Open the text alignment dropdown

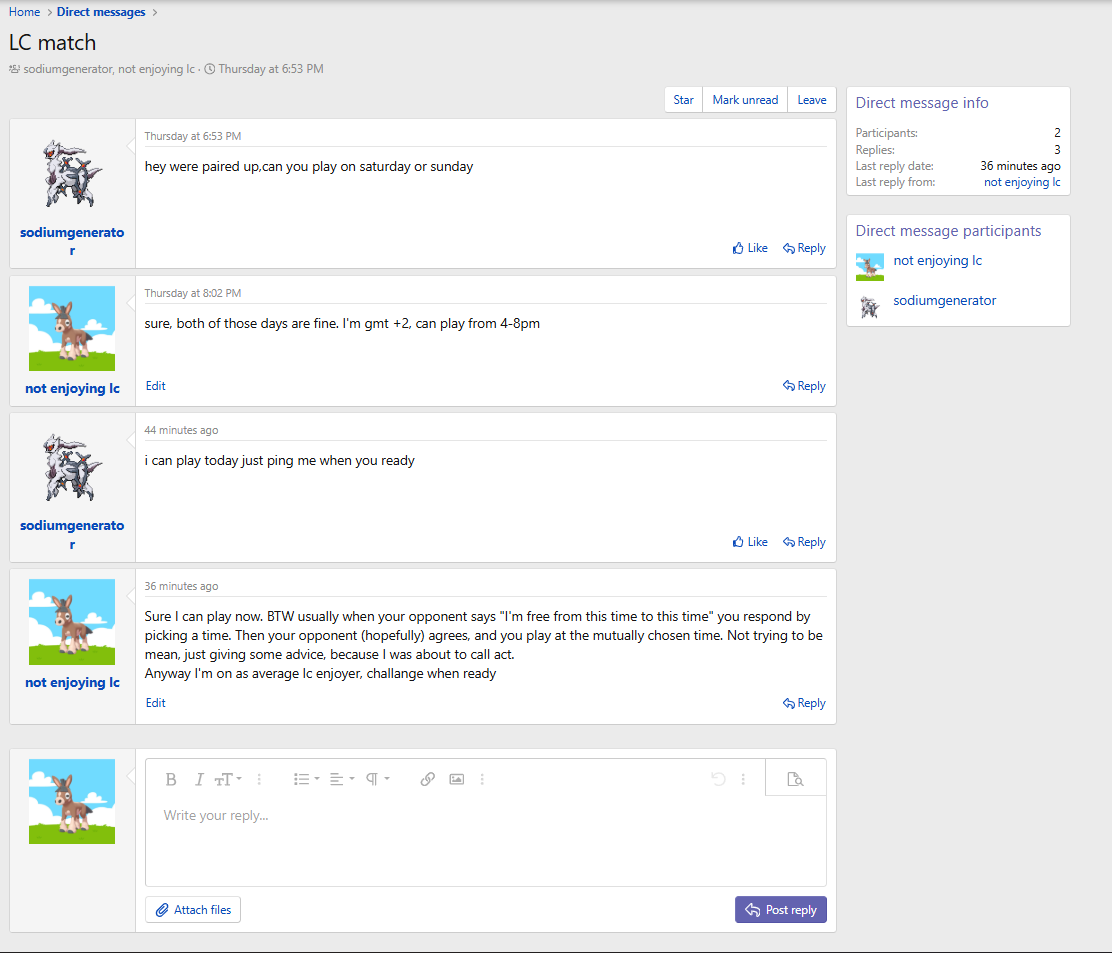click(x=342, y=779)
